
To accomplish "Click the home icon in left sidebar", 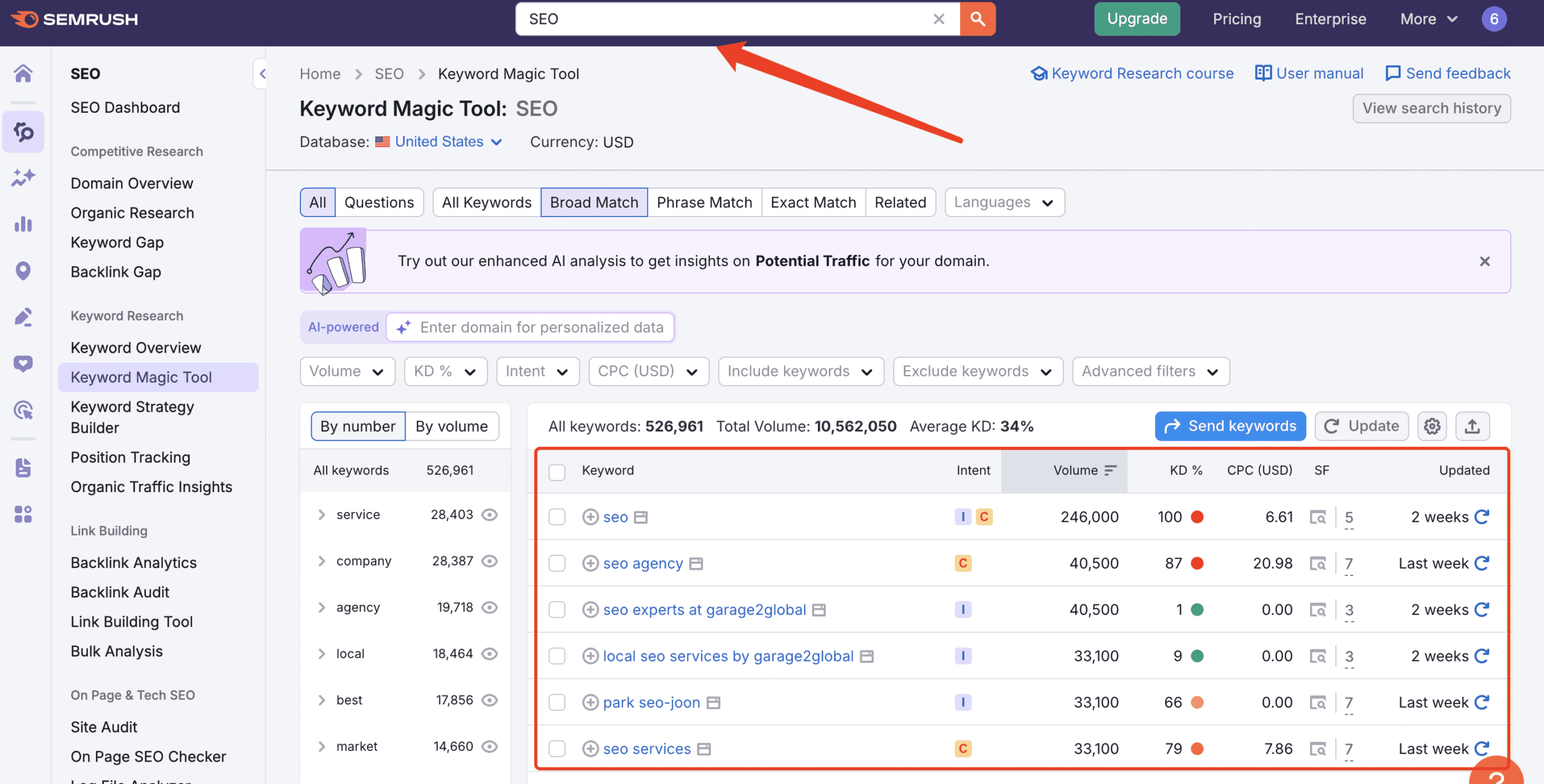I will click(x=23, y=74).
